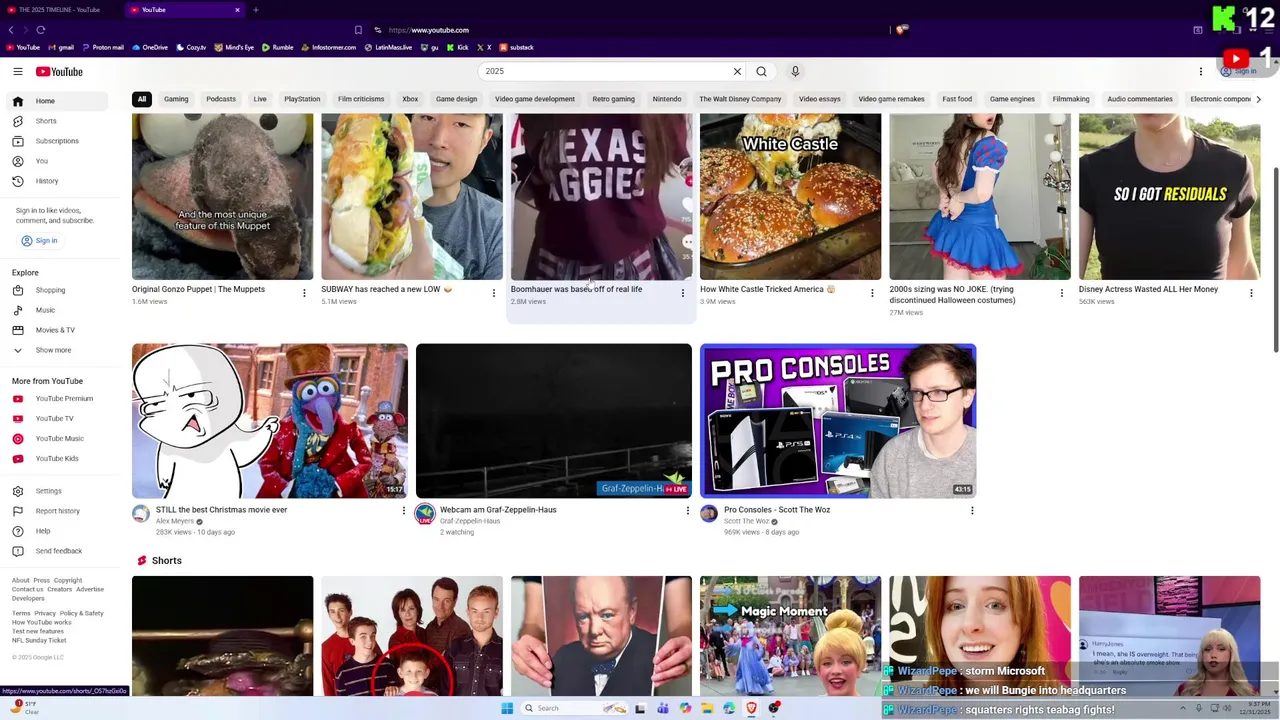
Task: Open Windows Start menu
Action: (x=507, y=708)
